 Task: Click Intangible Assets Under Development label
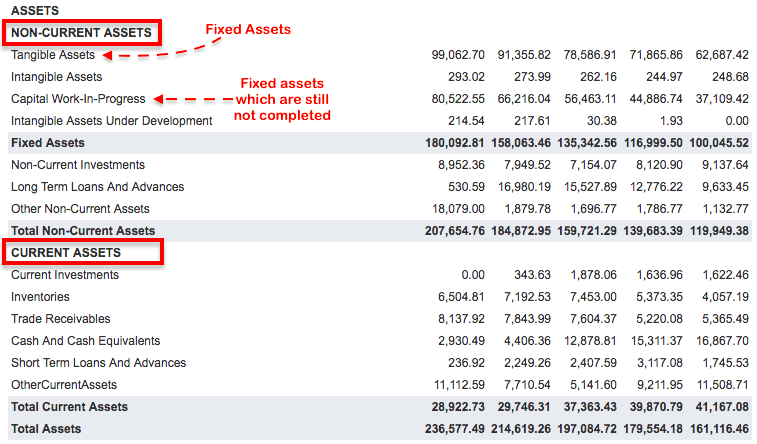click(x=112, y=121)
